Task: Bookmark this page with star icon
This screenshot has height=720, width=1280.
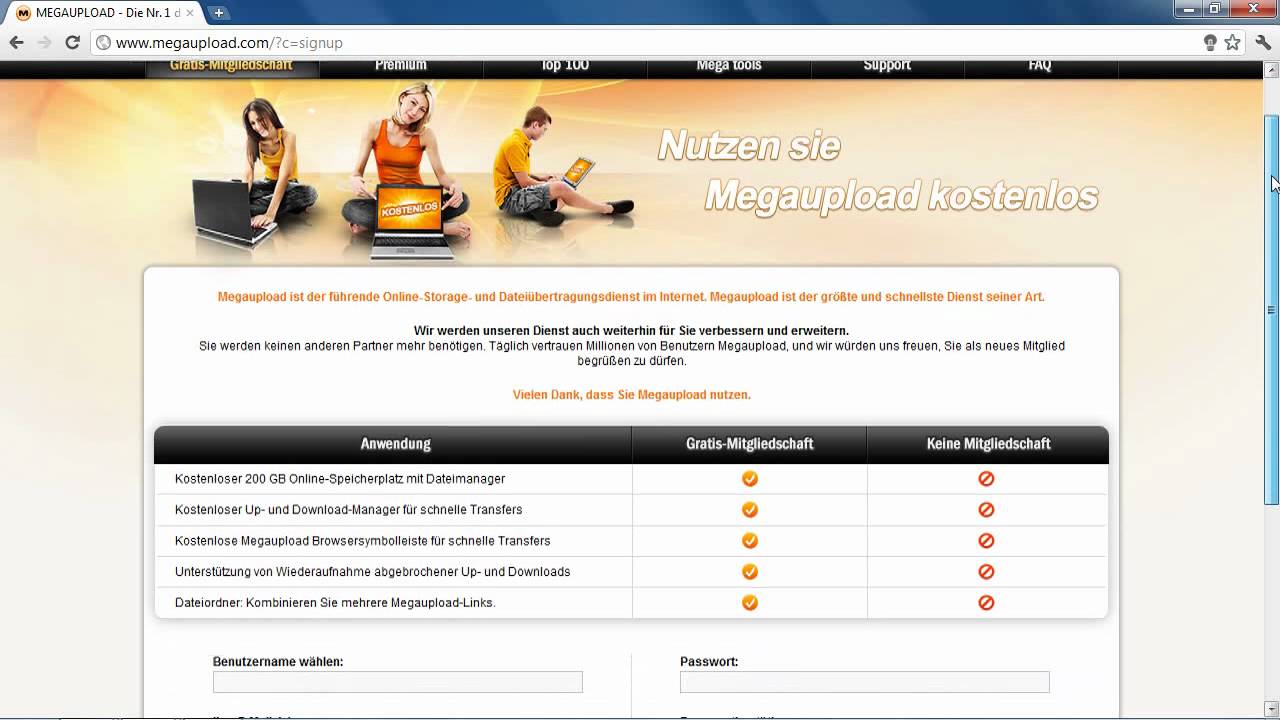Action: (1232, 42)
